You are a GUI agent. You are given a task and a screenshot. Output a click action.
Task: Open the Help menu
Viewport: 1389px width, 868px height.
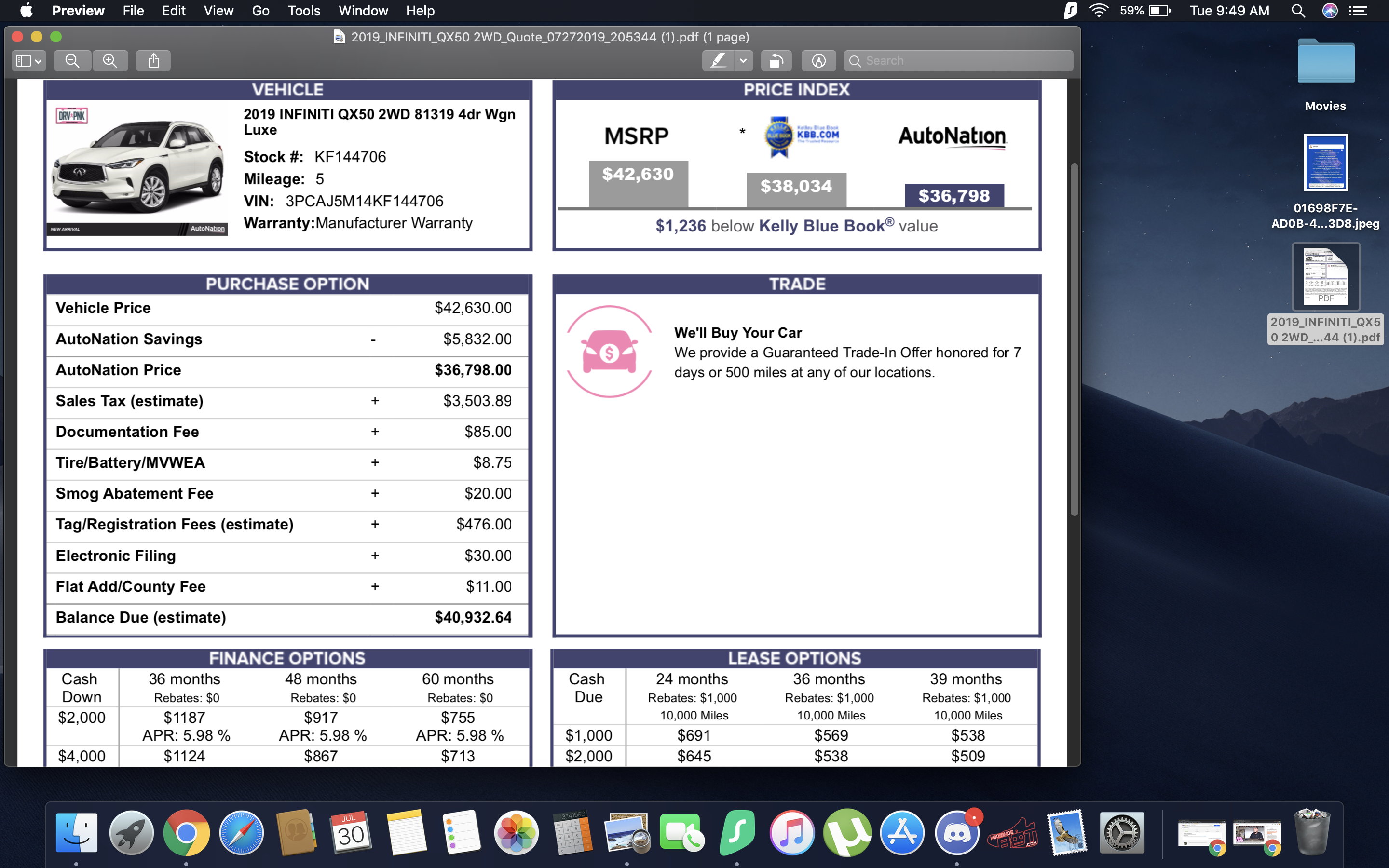(420, 10)
